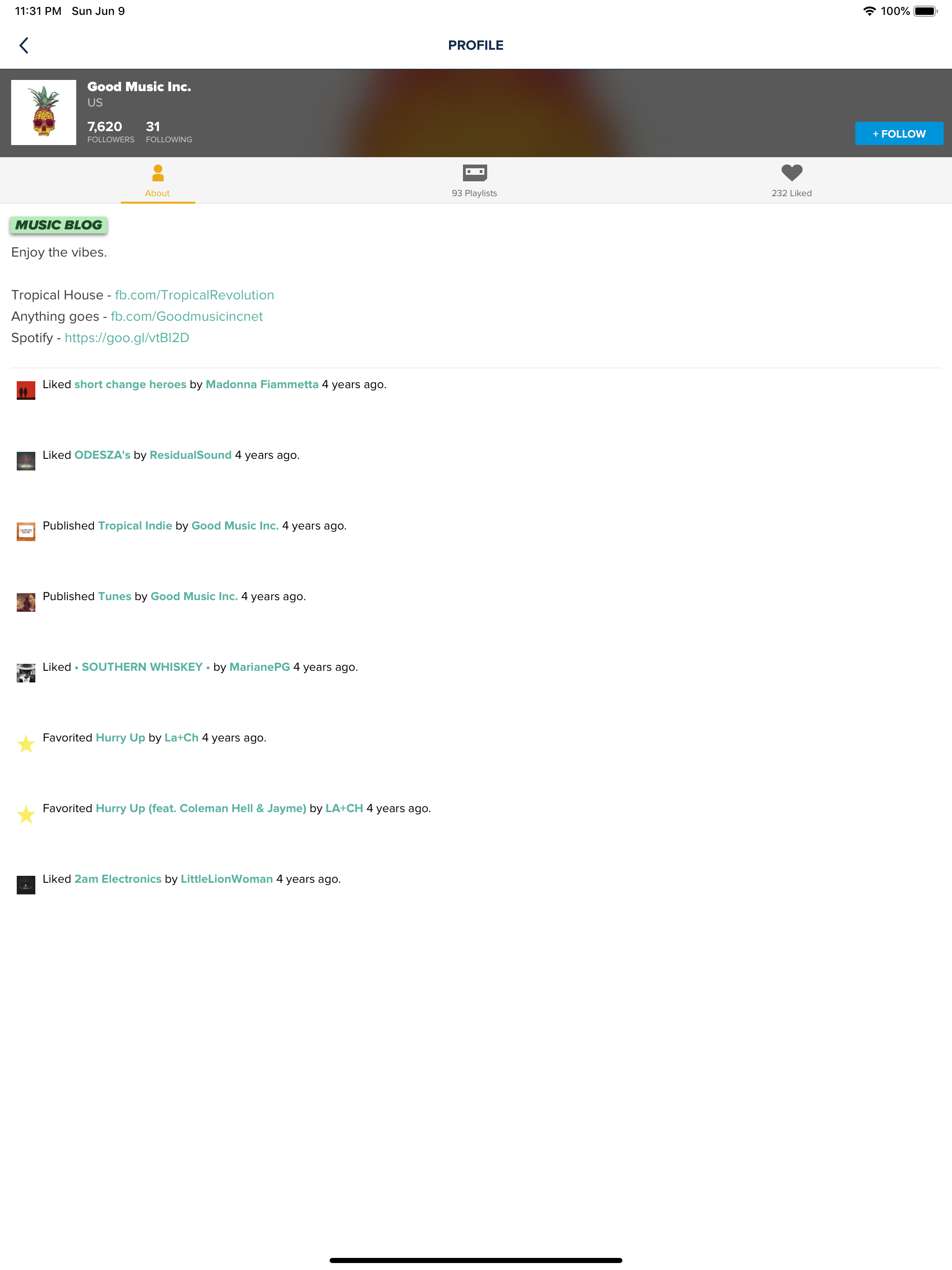Open short change heroes playlist link
This screenshot has height=1270, width=952.
click(130, 384)
